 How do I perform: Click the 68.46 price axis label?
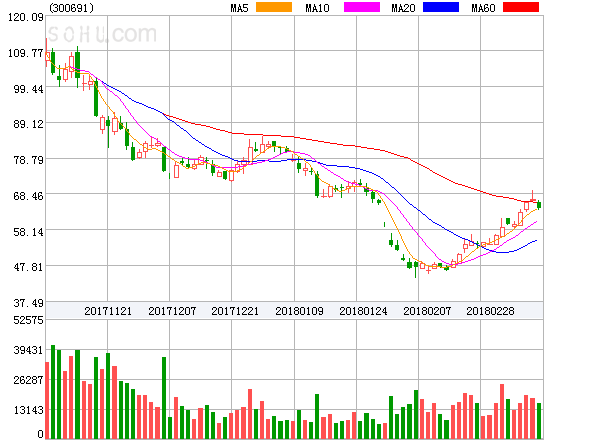click(x=28, y=196)
